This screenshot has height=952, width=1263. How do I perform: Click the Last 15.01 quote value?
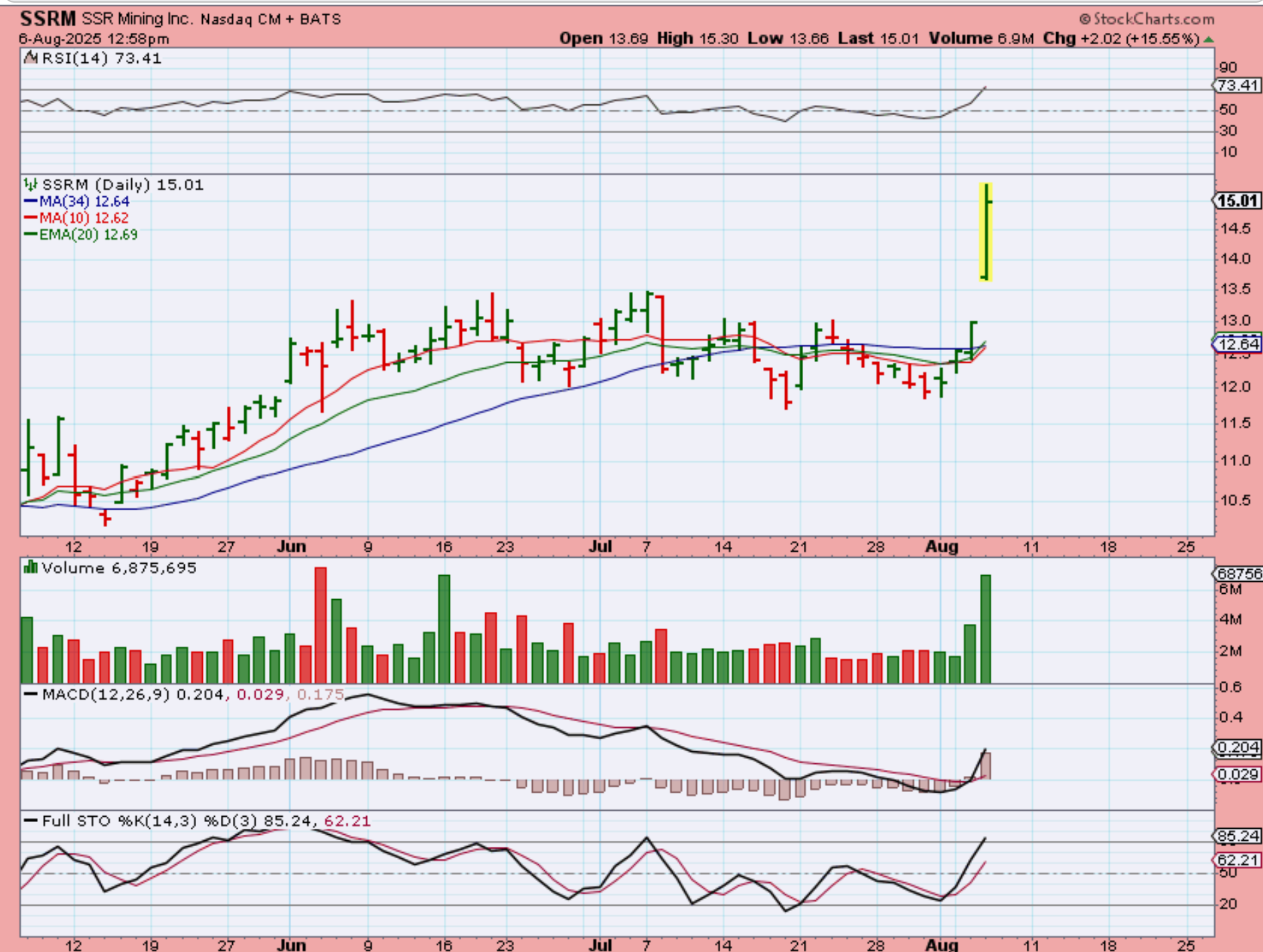click(x=878, y=39)
